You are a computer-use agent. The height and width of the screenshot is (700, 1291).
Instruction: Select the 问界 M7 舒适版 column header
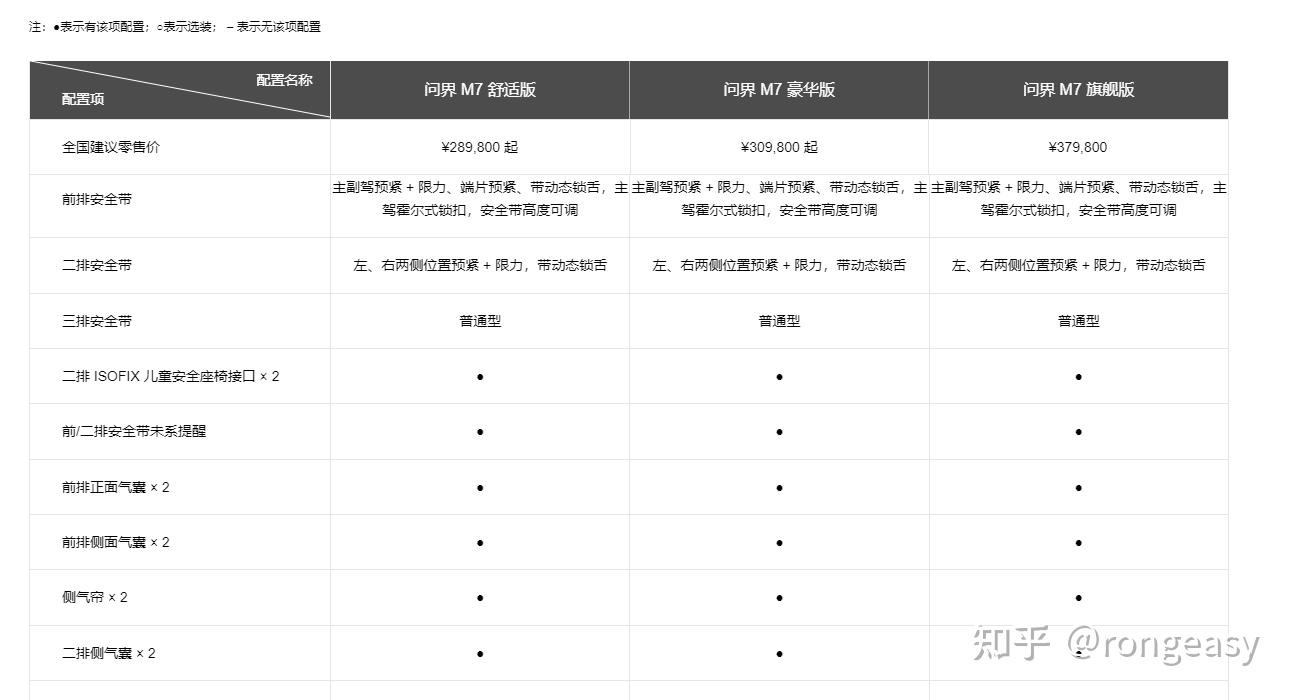480,89
